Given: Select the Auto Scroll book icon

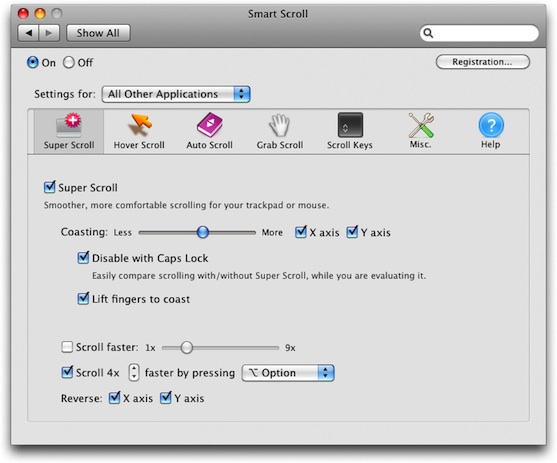Looking at the screenshot, I should point(210,125).
